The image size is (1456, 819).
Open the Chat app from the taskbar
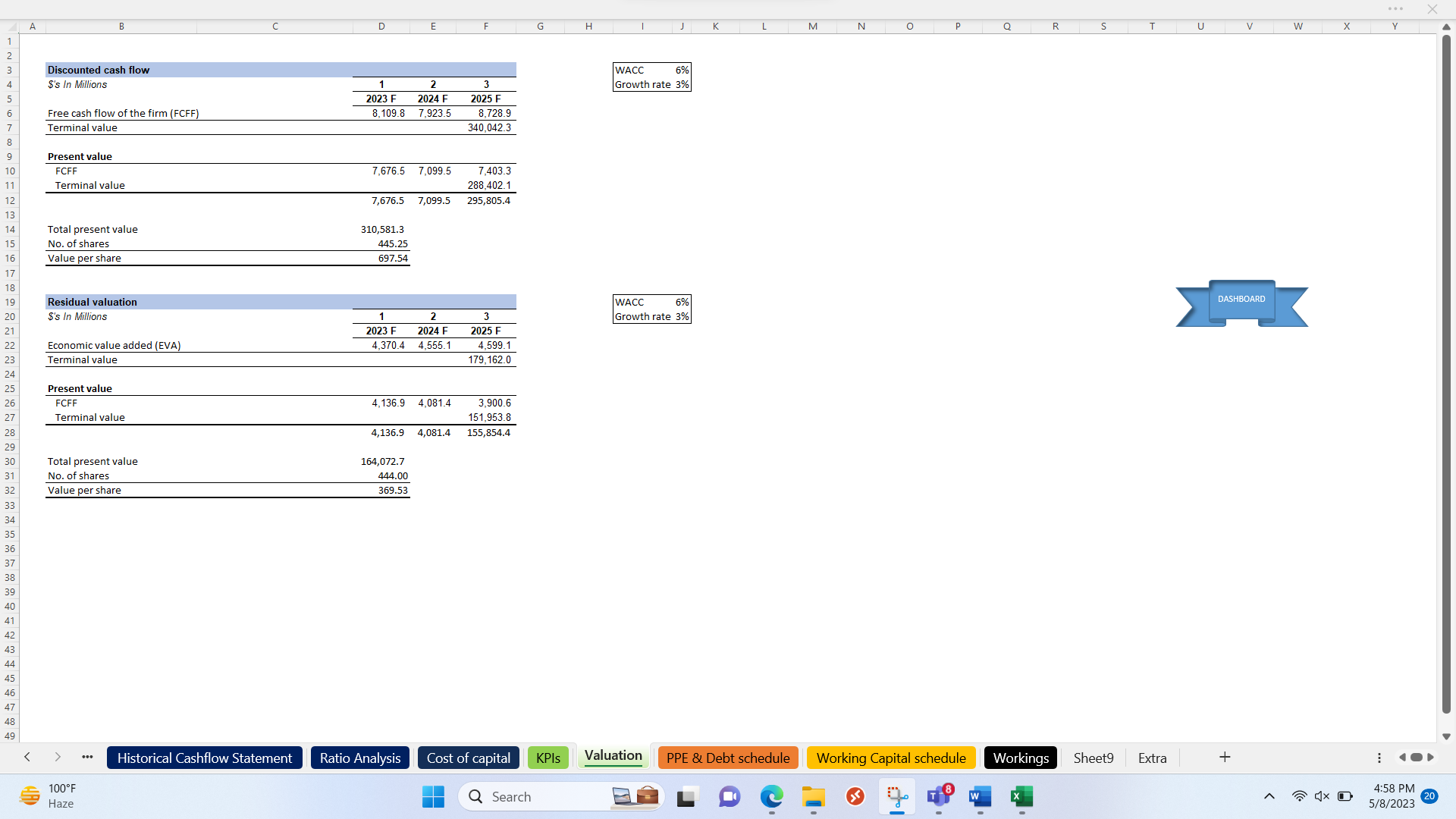pyautogui.click(x=729, y=796)
